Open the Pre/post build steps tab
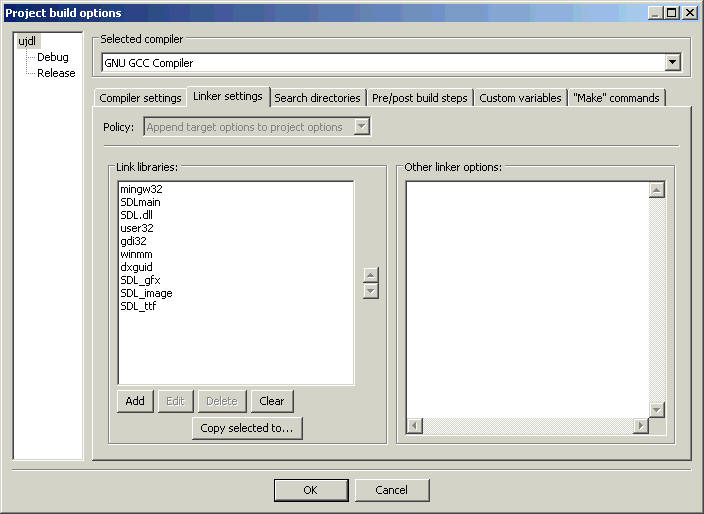 point(419,98)
